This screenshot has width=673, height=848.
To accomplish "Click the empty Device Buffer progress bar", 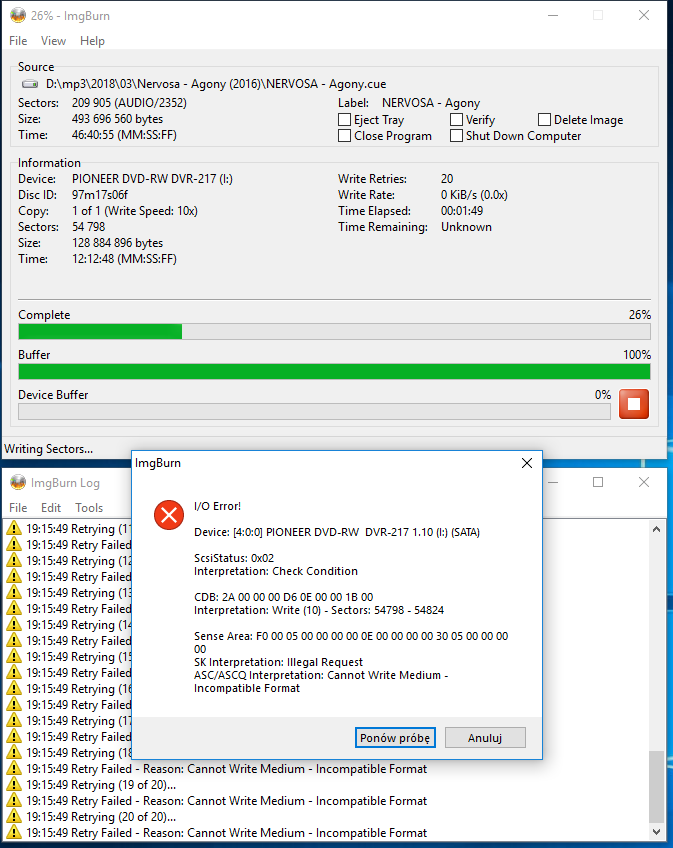I will pyautogui.click(x=314, y=412).
